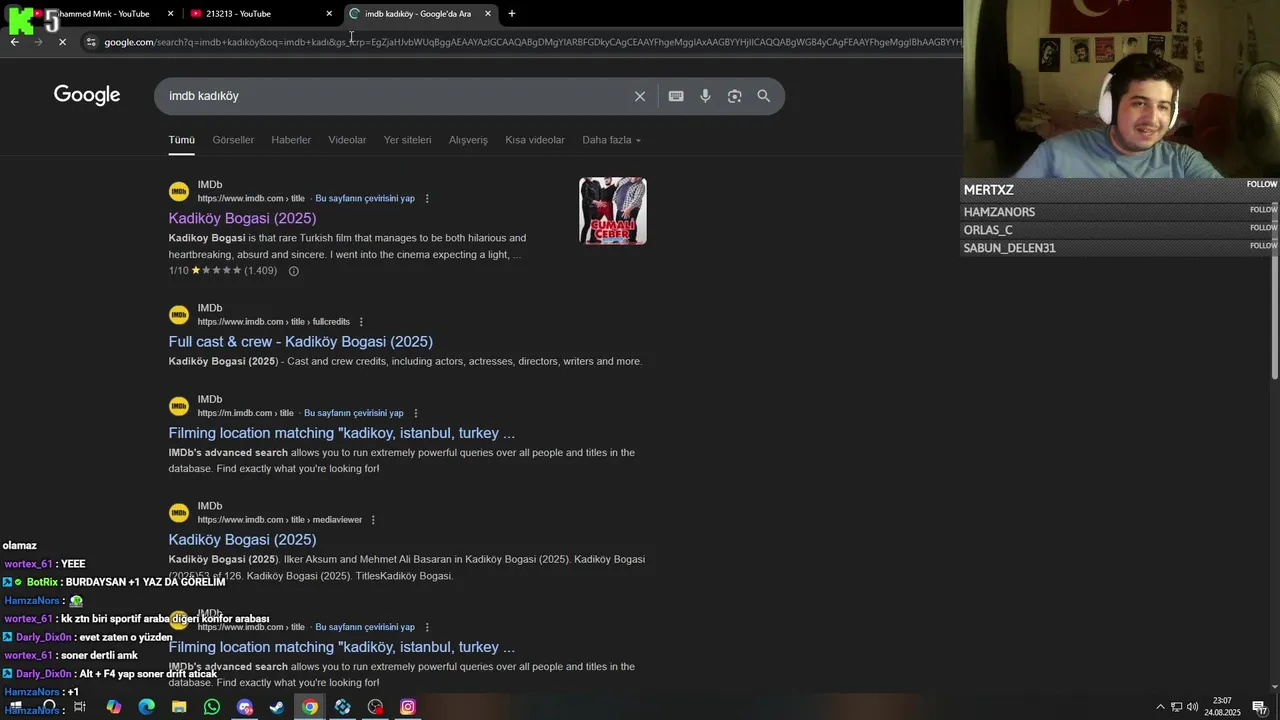Switch to the Haberler tab
This screenshot has width=1280, height=720.
point(291,140)
